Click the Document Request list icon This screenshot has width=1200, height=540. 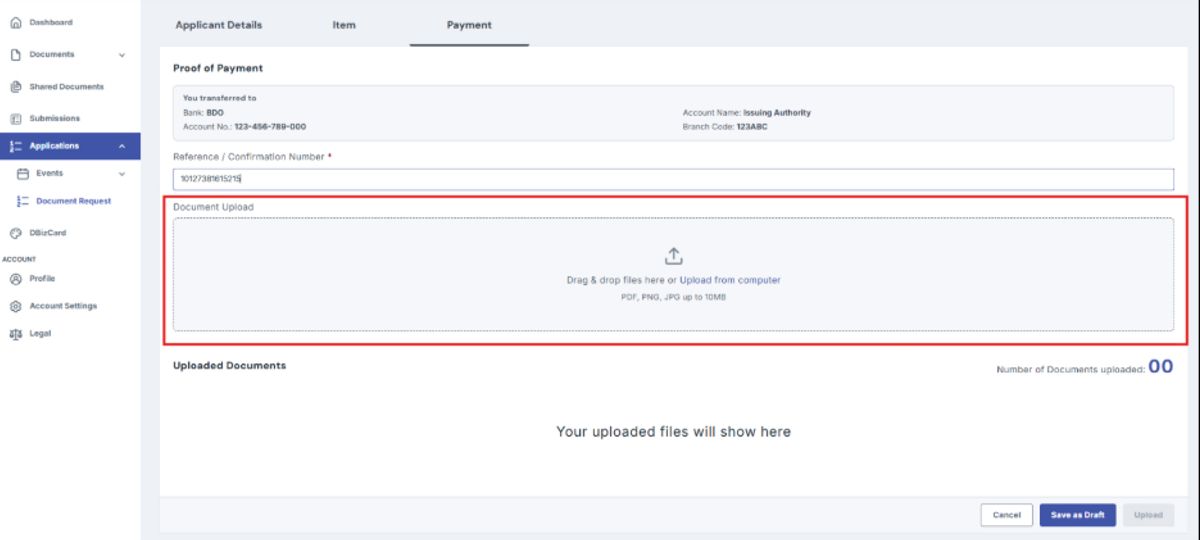23,201
